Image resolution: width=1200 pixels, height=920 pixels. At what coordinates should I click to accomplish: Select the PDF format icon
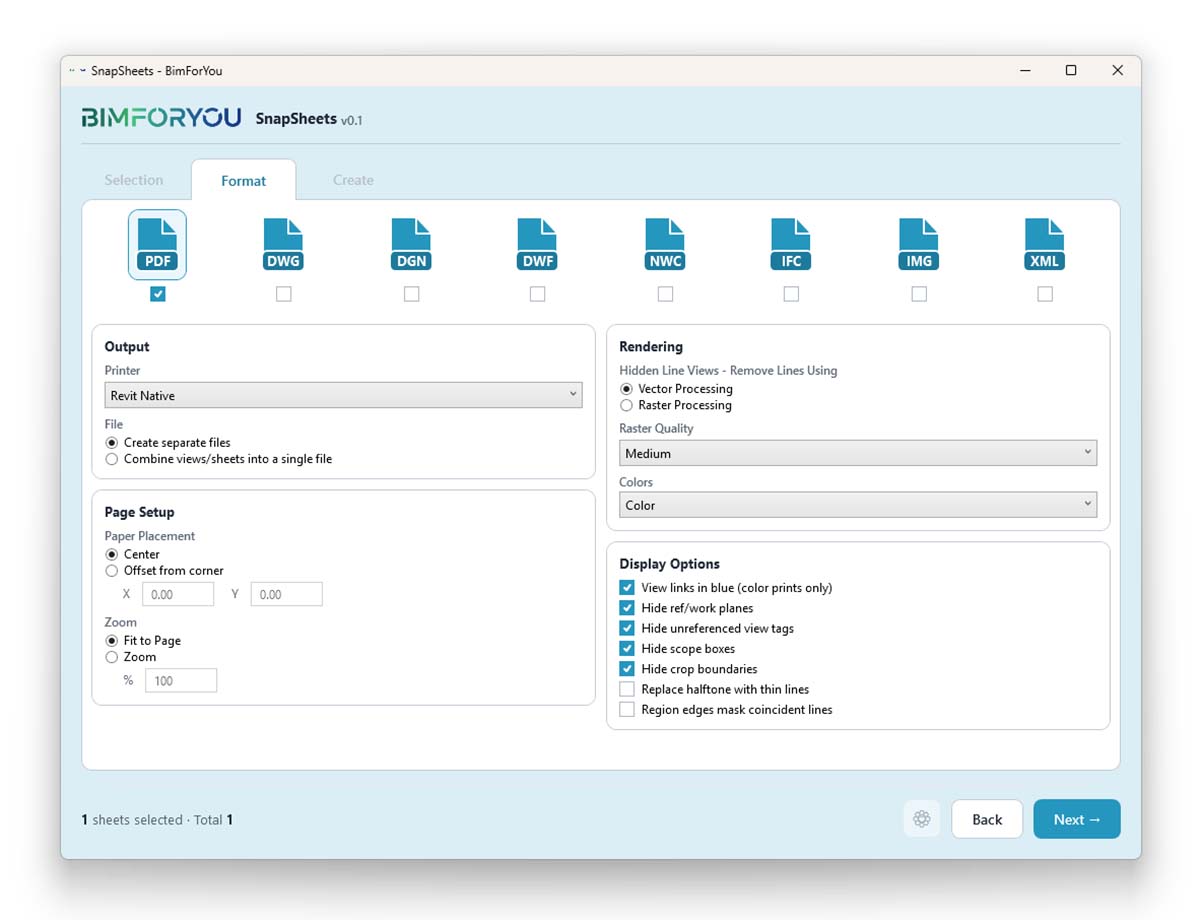157,245
